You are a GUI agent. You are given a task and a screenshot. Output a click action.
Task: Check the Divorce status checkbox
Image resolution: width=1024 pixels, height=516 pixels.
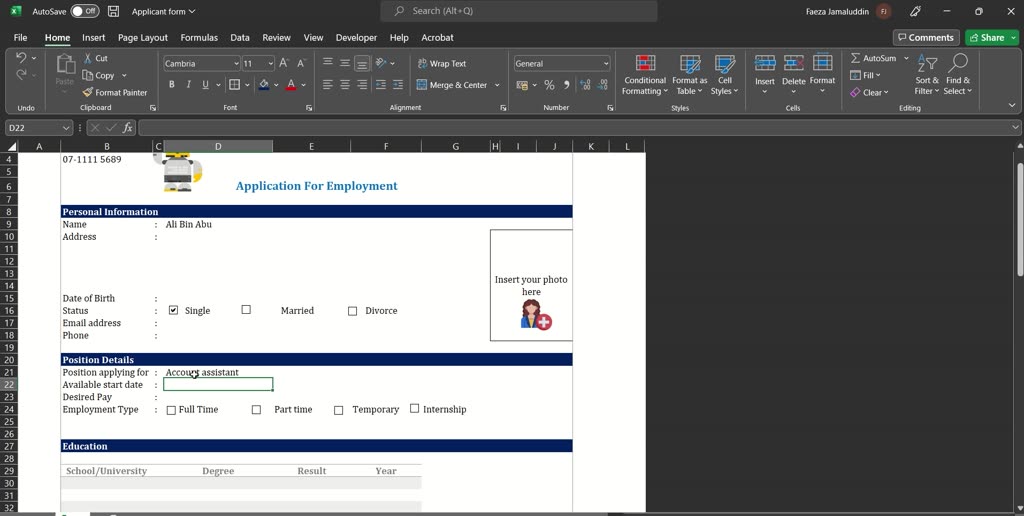(353, 311)
